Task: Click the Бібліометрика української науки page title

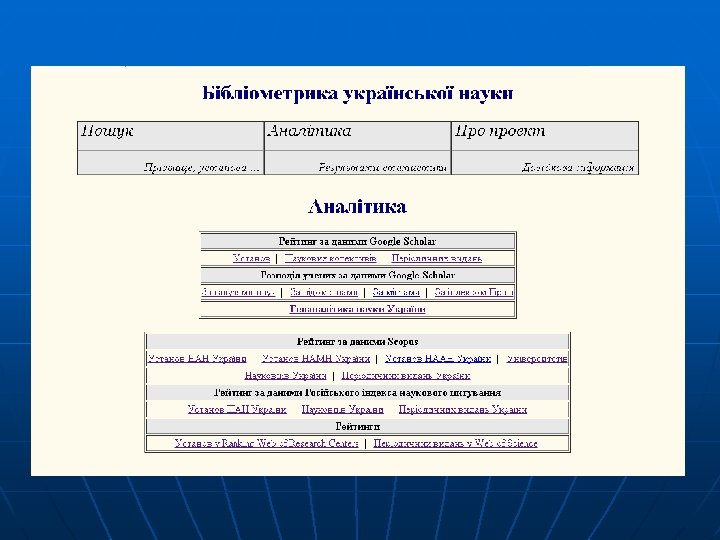Action: pyautogui.click(x=358, y=93)
